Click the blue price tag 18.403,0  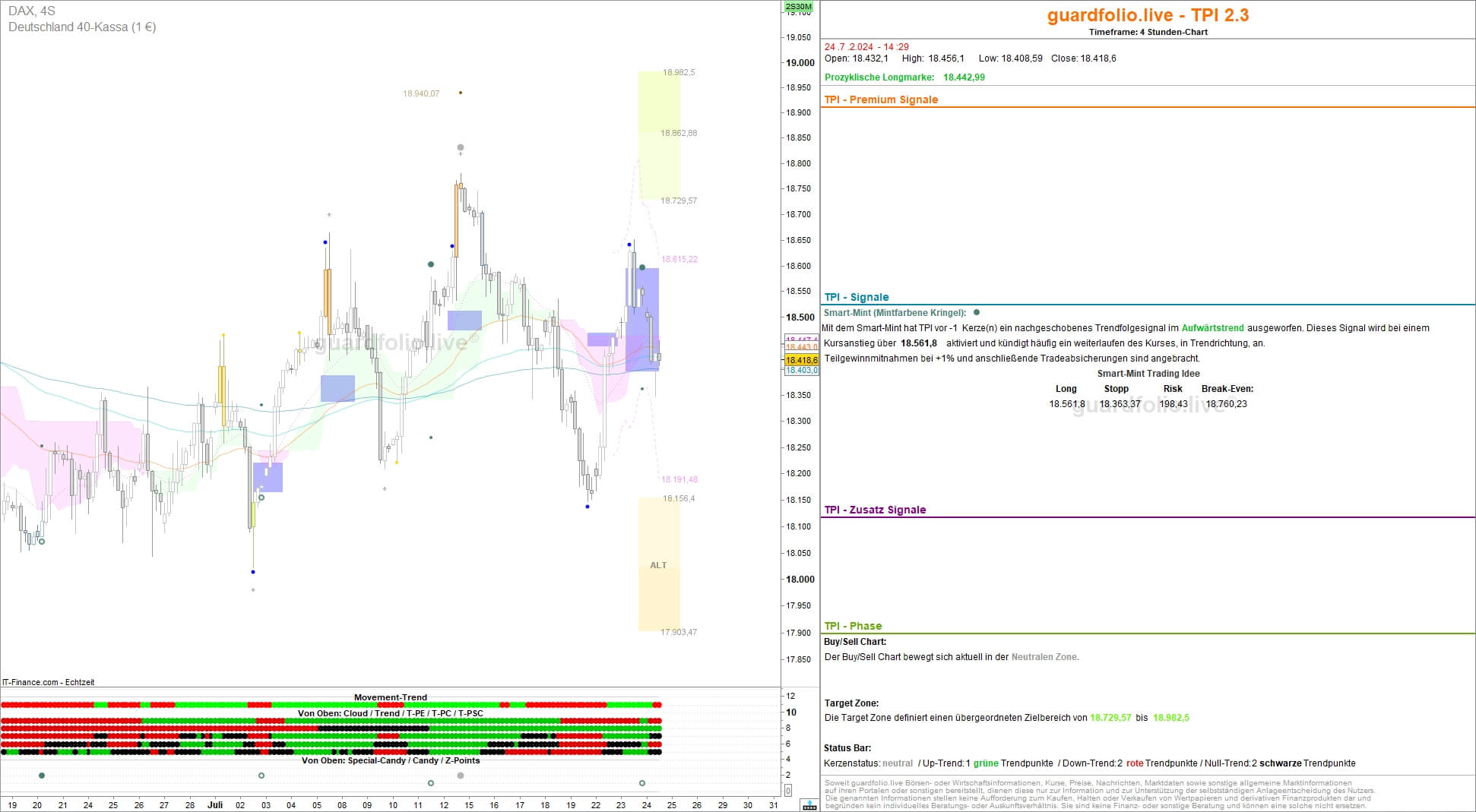(x=801, y=371)
